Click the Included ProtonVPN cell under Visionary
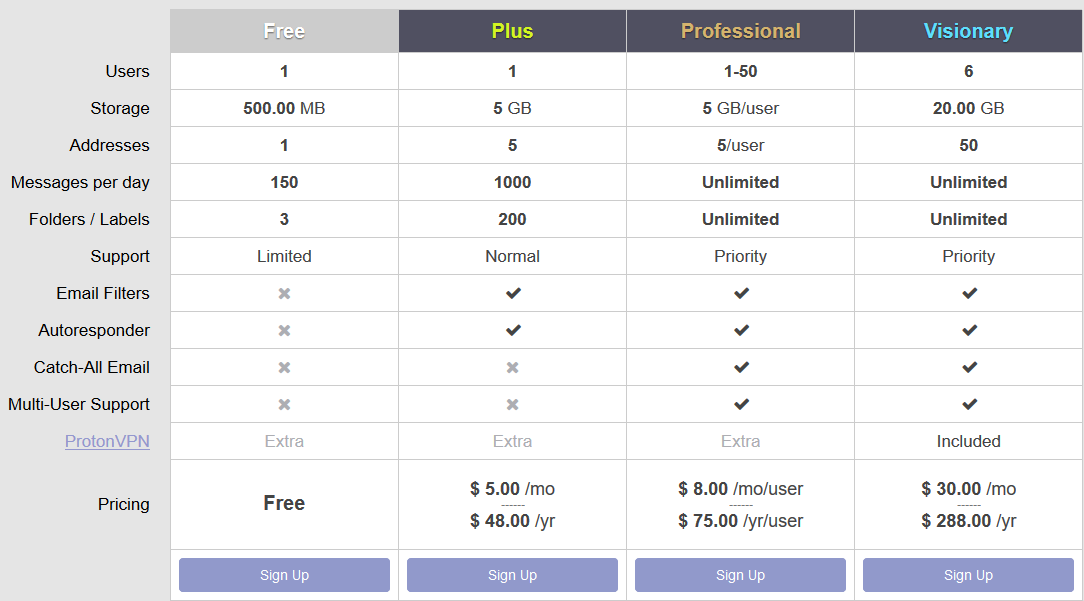 (x=968, y=441)
